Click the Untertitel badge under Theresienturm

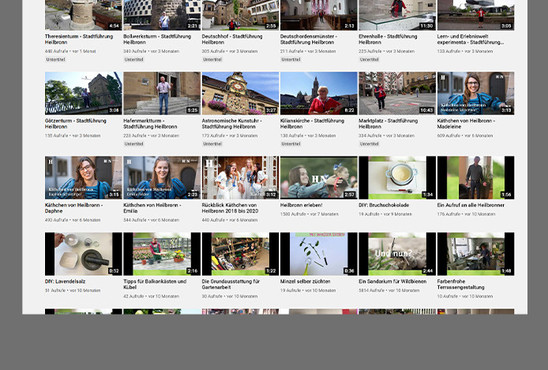tap(56, 59)
